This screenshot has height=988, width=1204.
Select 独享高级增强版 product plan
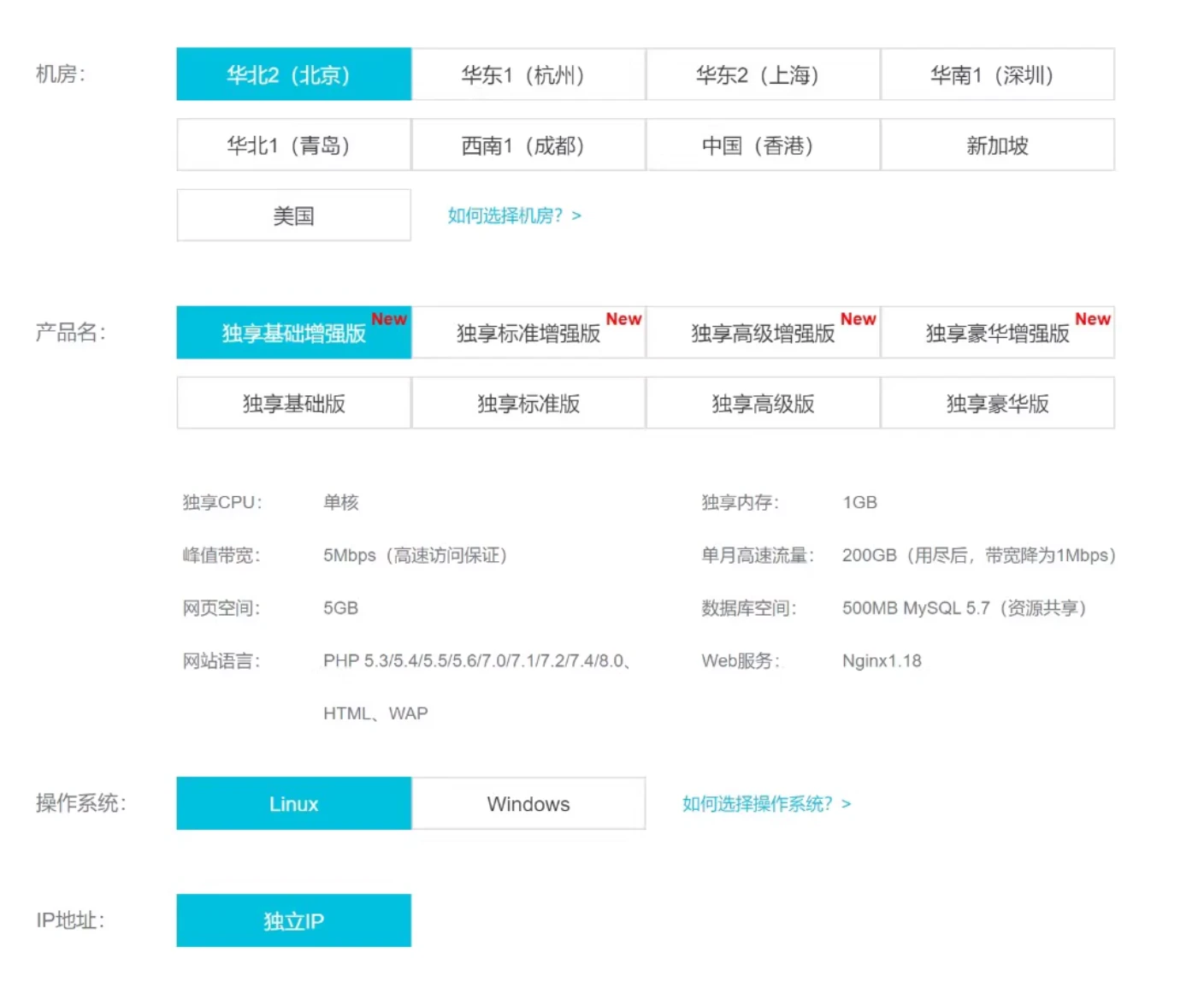[762, 333]
